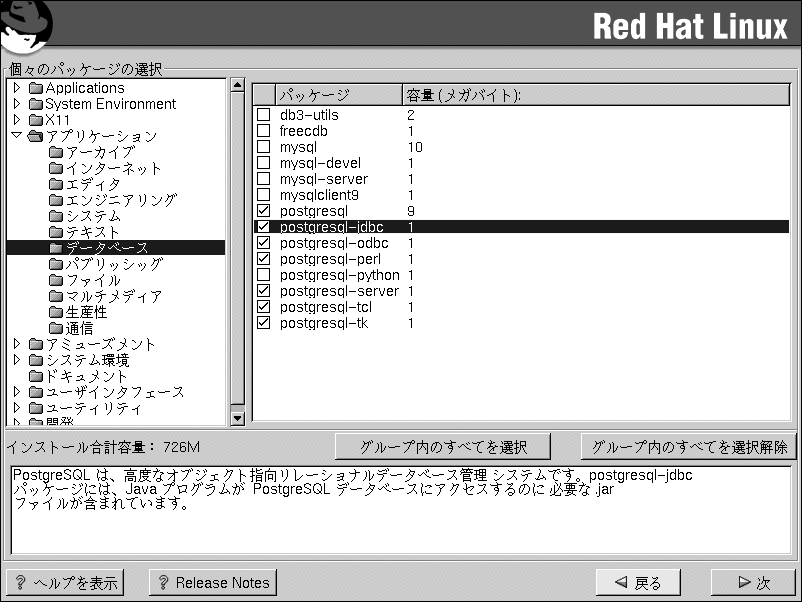Select the インターネット folder icon
Image resolution: width=802 pixels, height=602 pixels.
pos(57,168)
